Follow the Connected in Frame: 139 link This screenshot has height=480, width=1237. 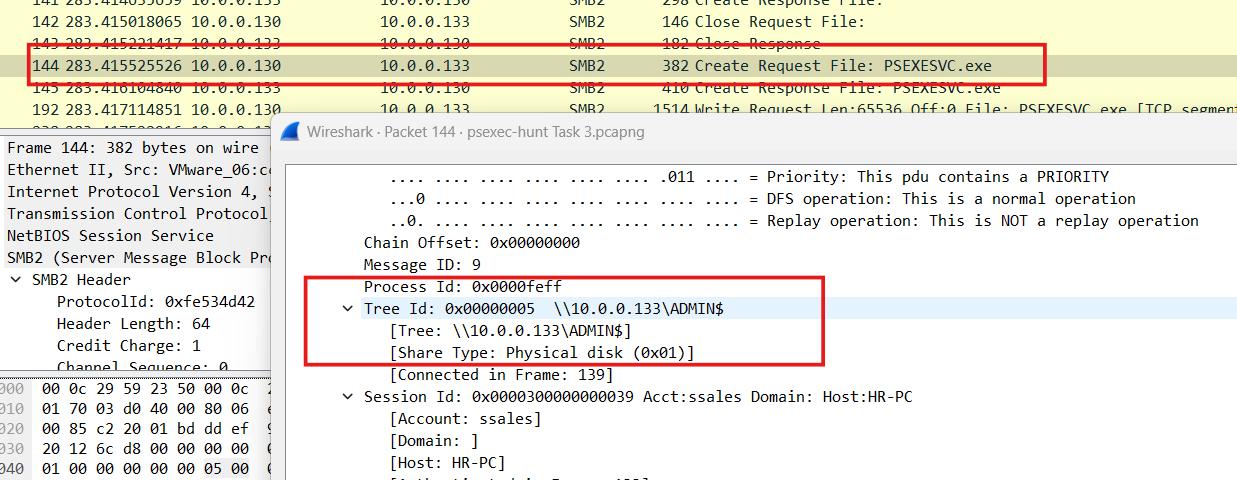click(x=501, y=375)
